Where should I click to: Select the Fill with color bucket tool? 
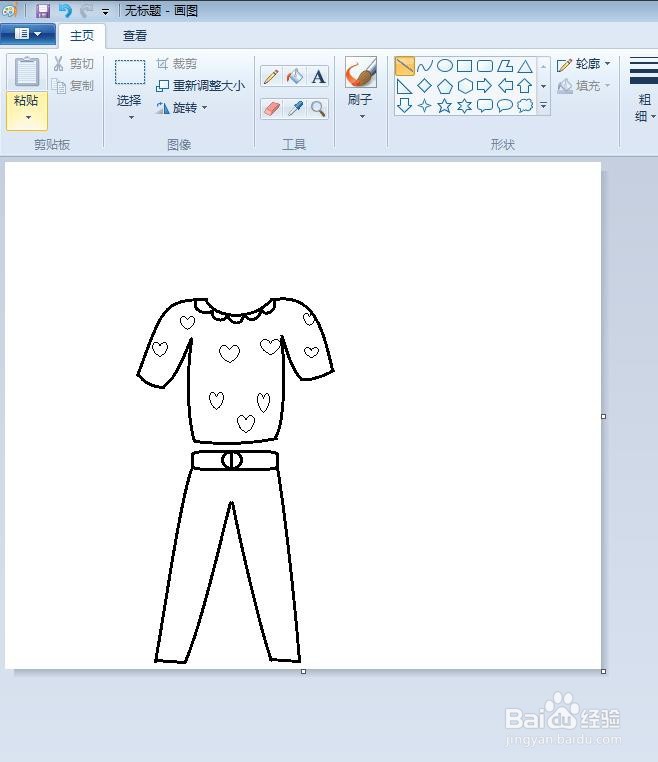(x=295, y=76)
